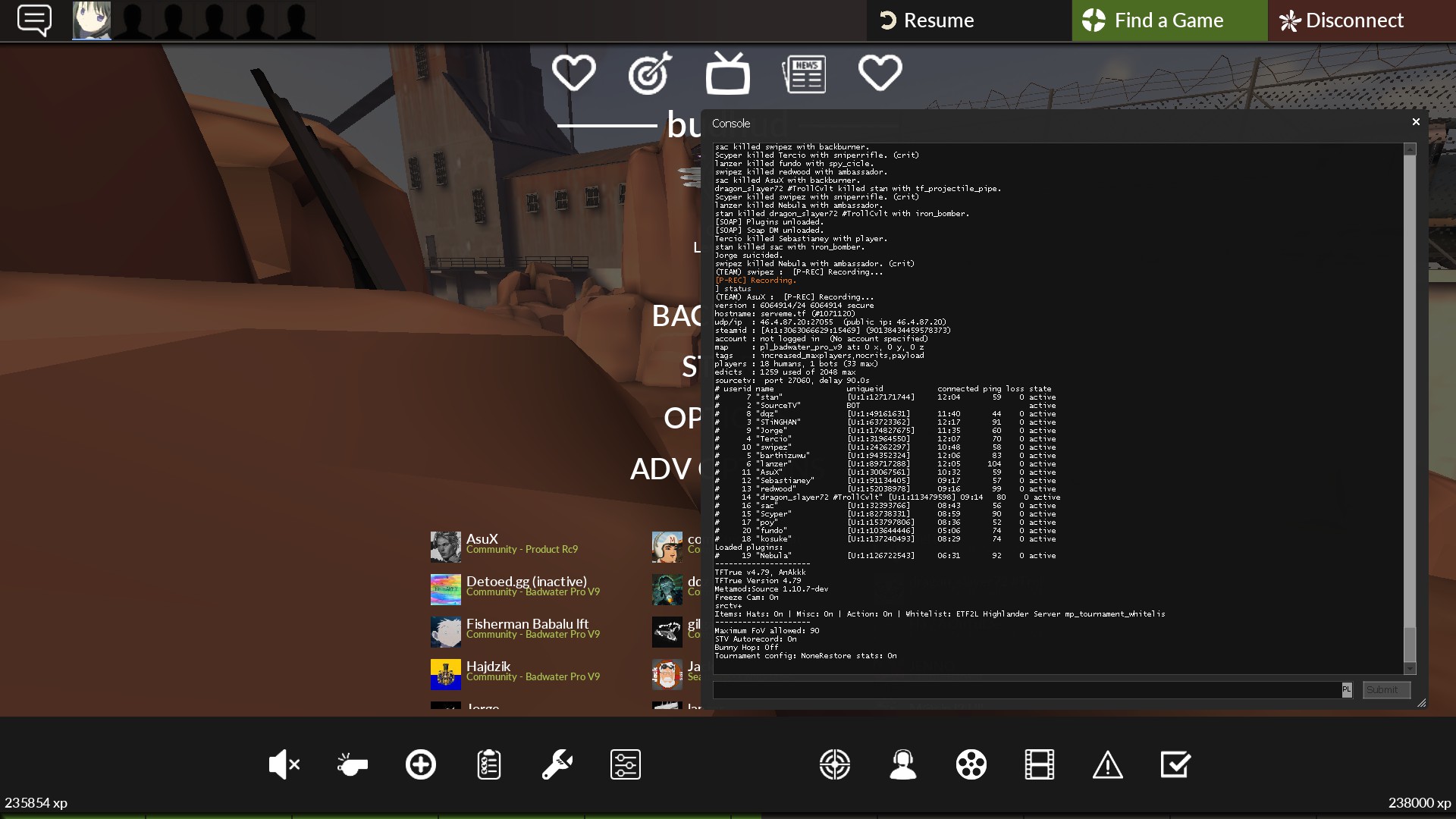Click the Disconnect button
The image size is (1456, 819).
pyautogui.click(x=1361, y=20)
